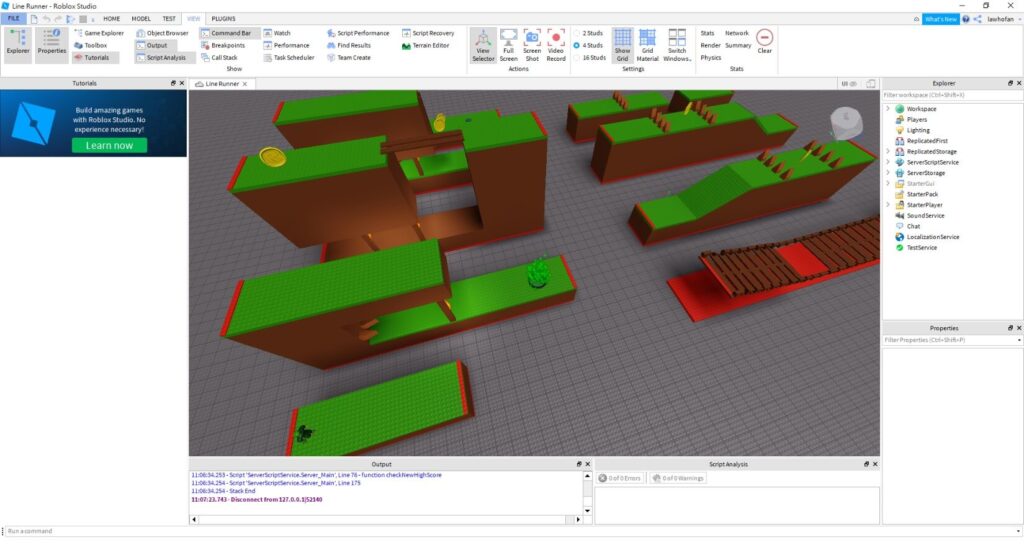The height and width of the screenshot is (555, 1024).
Task: Switch to the HOME ribbon tab
Action: [112, 19]
